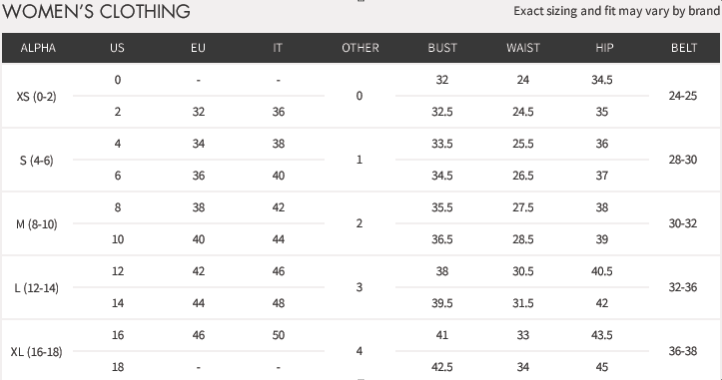The image size is (722, 380).
Task: Click the OTHER column header
Action: coord(360,48)
